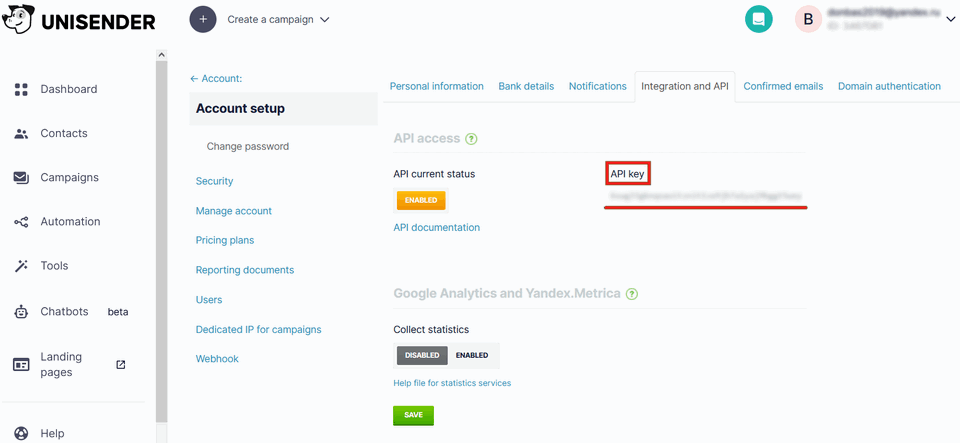Image resolution: width=960 pixels, height=443 pixels.
Task: Open the Security settings link
Action: [x=214, y=181]
